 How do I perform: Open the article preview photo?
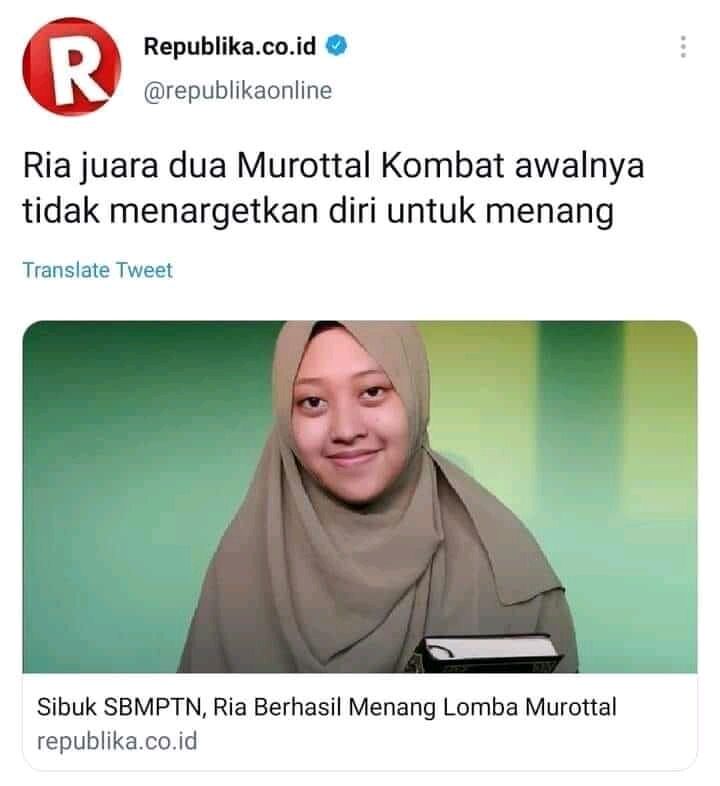coord(359,497)
